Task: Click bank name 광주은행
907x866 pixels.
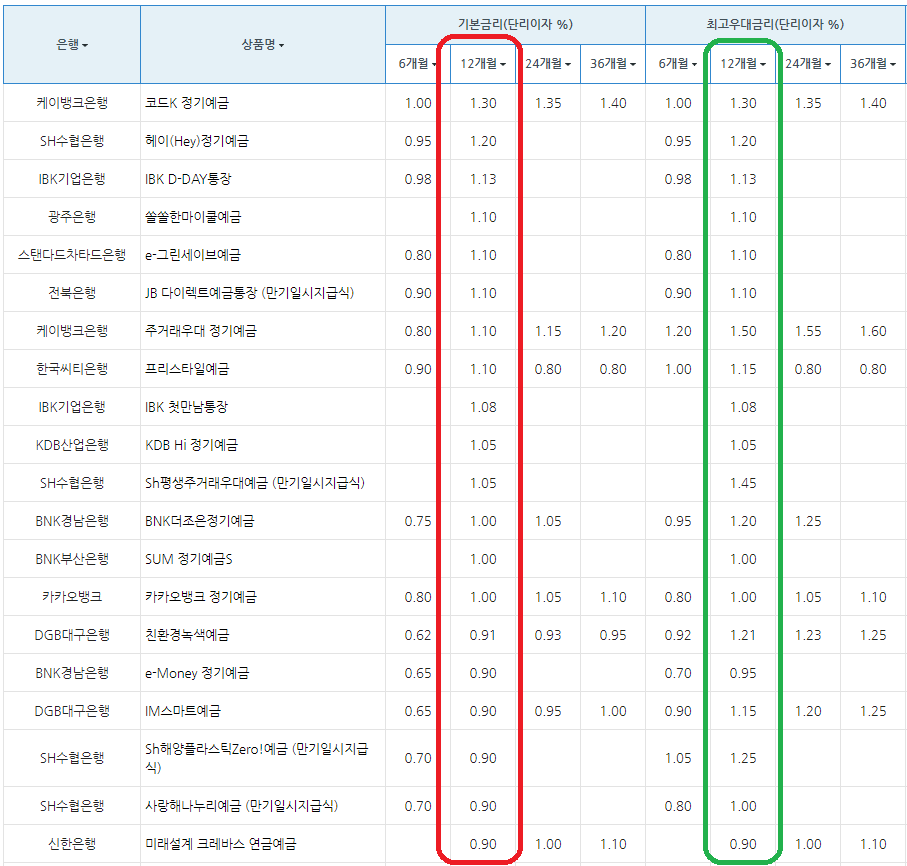Action: (72, 217)
